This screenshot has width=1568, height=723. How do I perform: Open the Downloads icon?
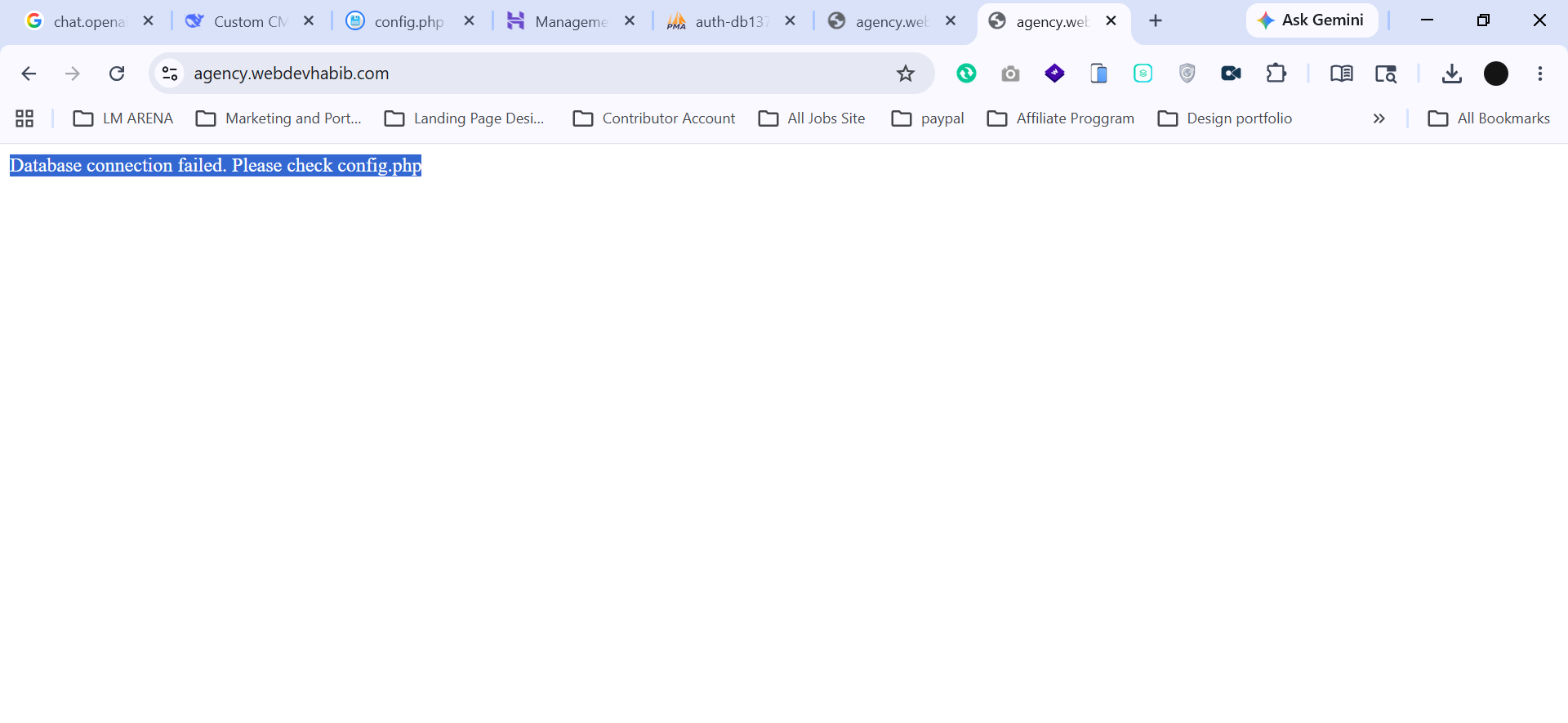click(x=1451, y=74)
